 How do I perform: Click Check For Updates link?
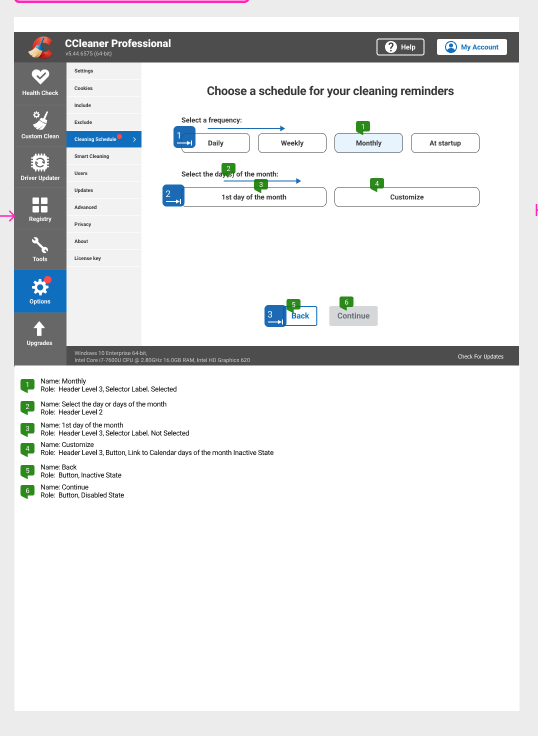[x=480, y=357]
